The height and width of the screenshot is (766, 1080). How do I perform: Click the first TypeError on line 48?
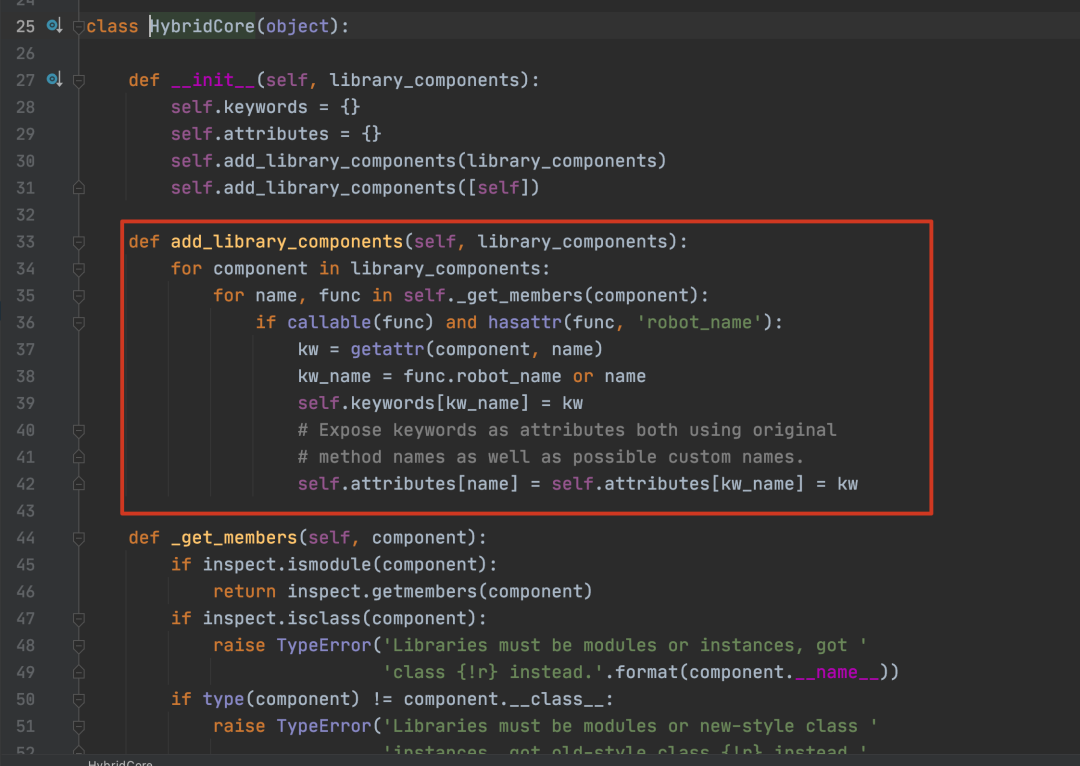point(324,645)
